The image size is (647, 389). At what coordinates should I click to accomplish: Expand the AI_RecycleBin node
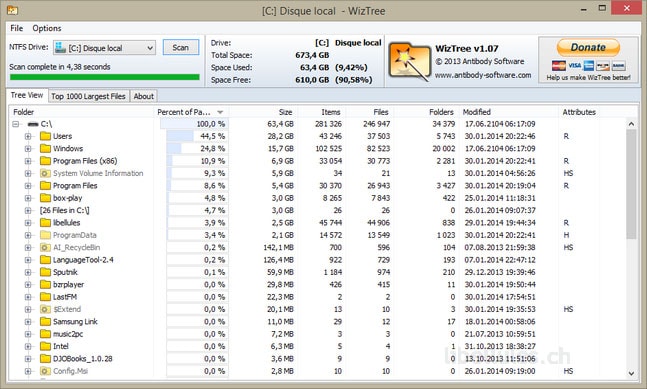point(28,248)
